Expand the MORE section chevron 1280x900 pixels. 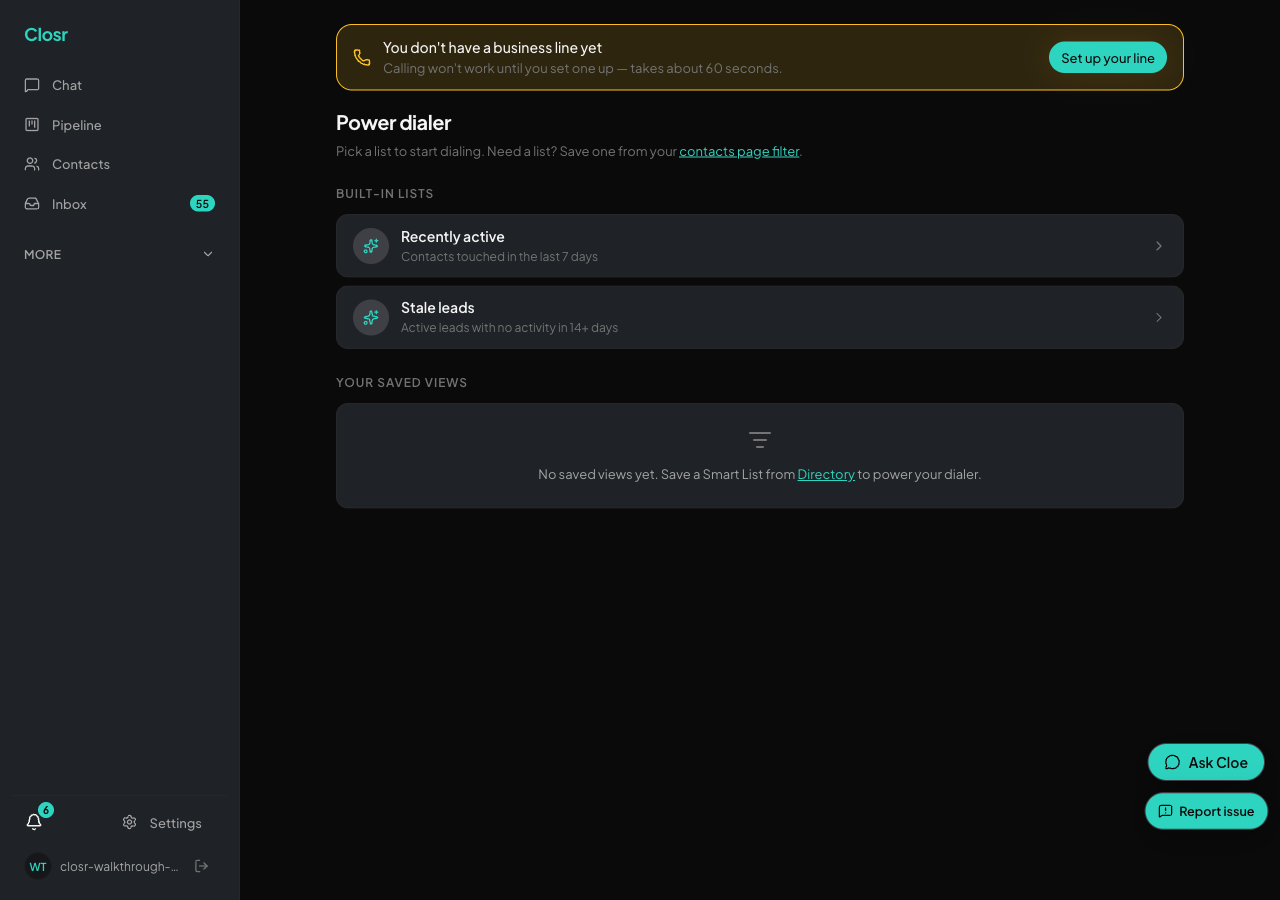pyautogui.click(x=208, y=254)
